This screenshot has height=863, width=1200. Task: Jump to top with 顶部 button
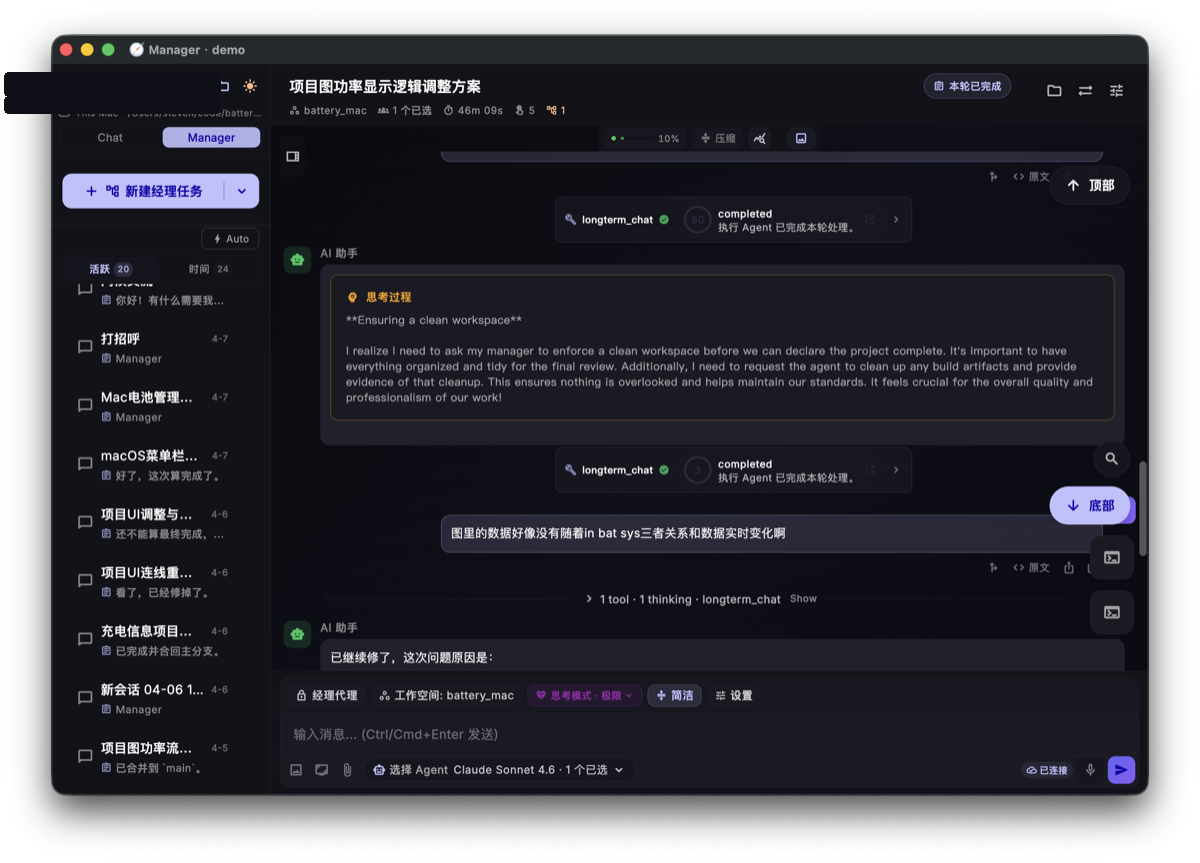click(x=1090, y=185)
